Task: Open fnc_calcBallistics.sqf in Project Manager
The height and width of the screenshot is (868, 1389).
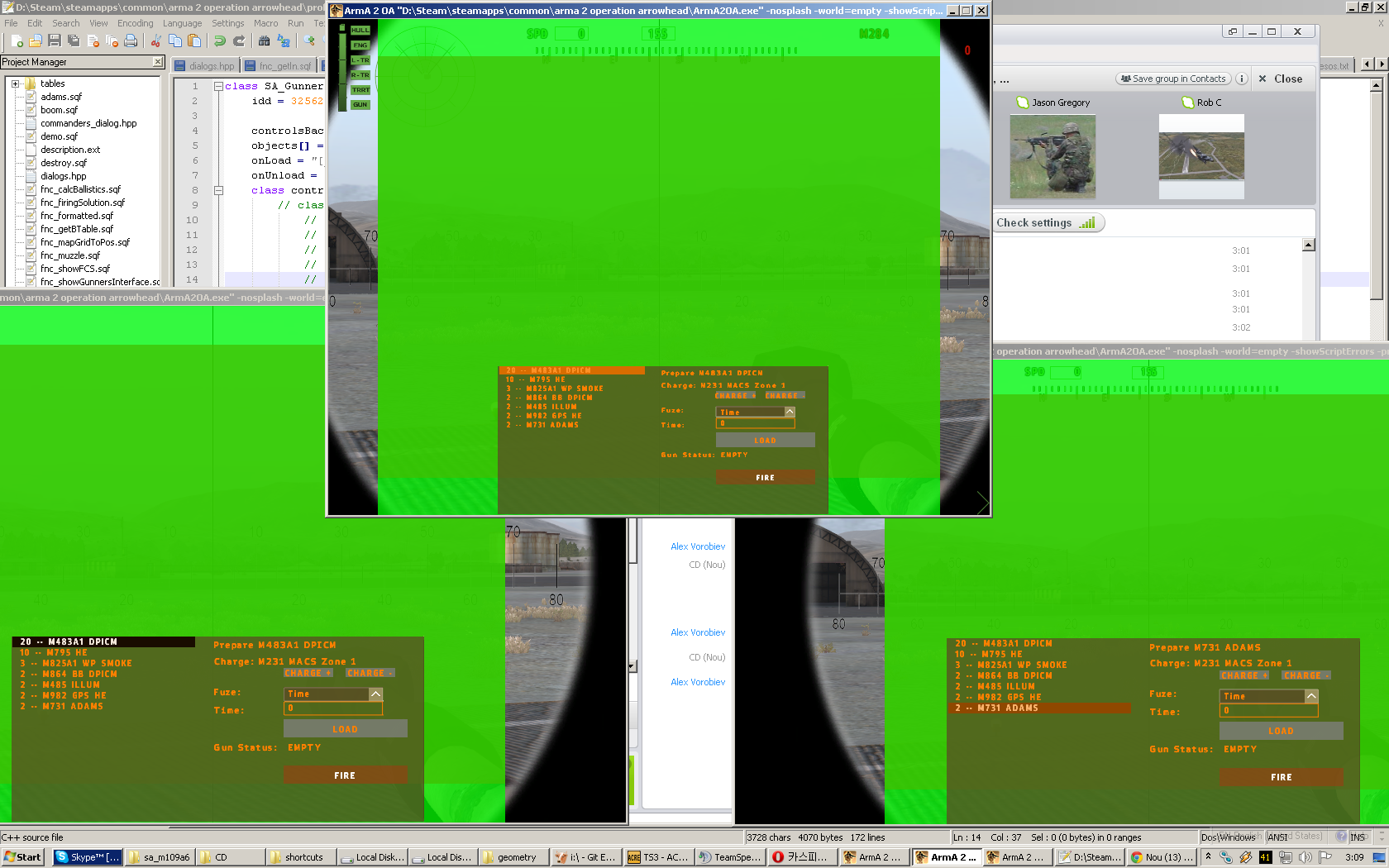Action: (x=80, y=189)
